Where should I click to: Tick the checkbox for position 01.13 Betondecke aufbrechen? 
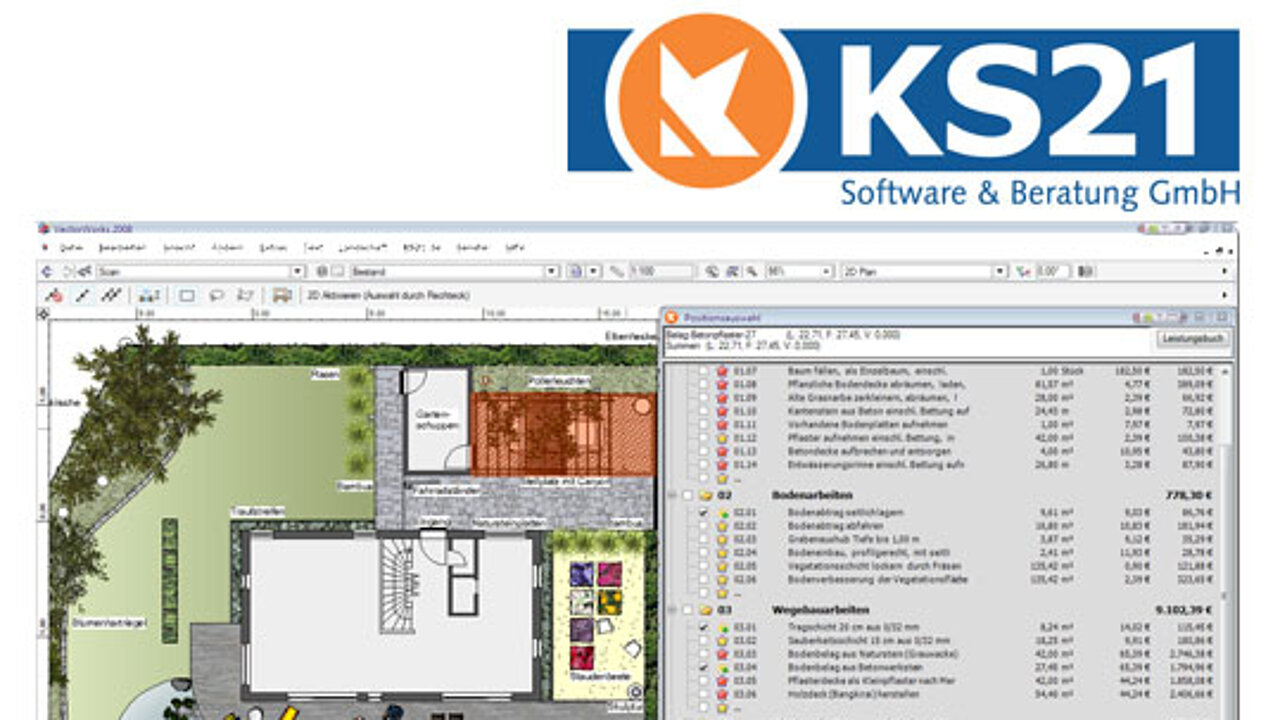point(703,451)
